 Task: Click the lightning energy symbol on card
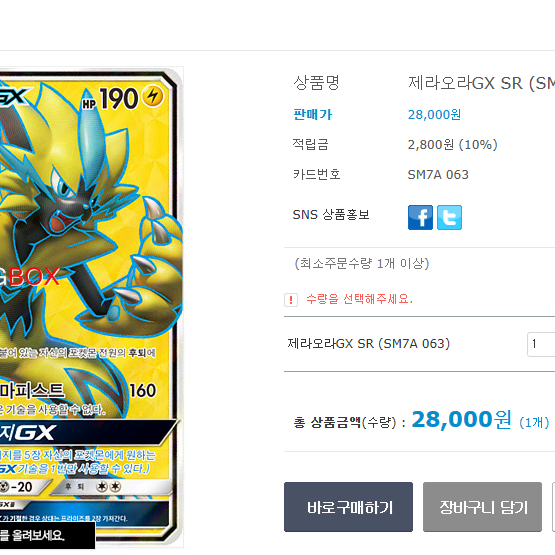153,96
